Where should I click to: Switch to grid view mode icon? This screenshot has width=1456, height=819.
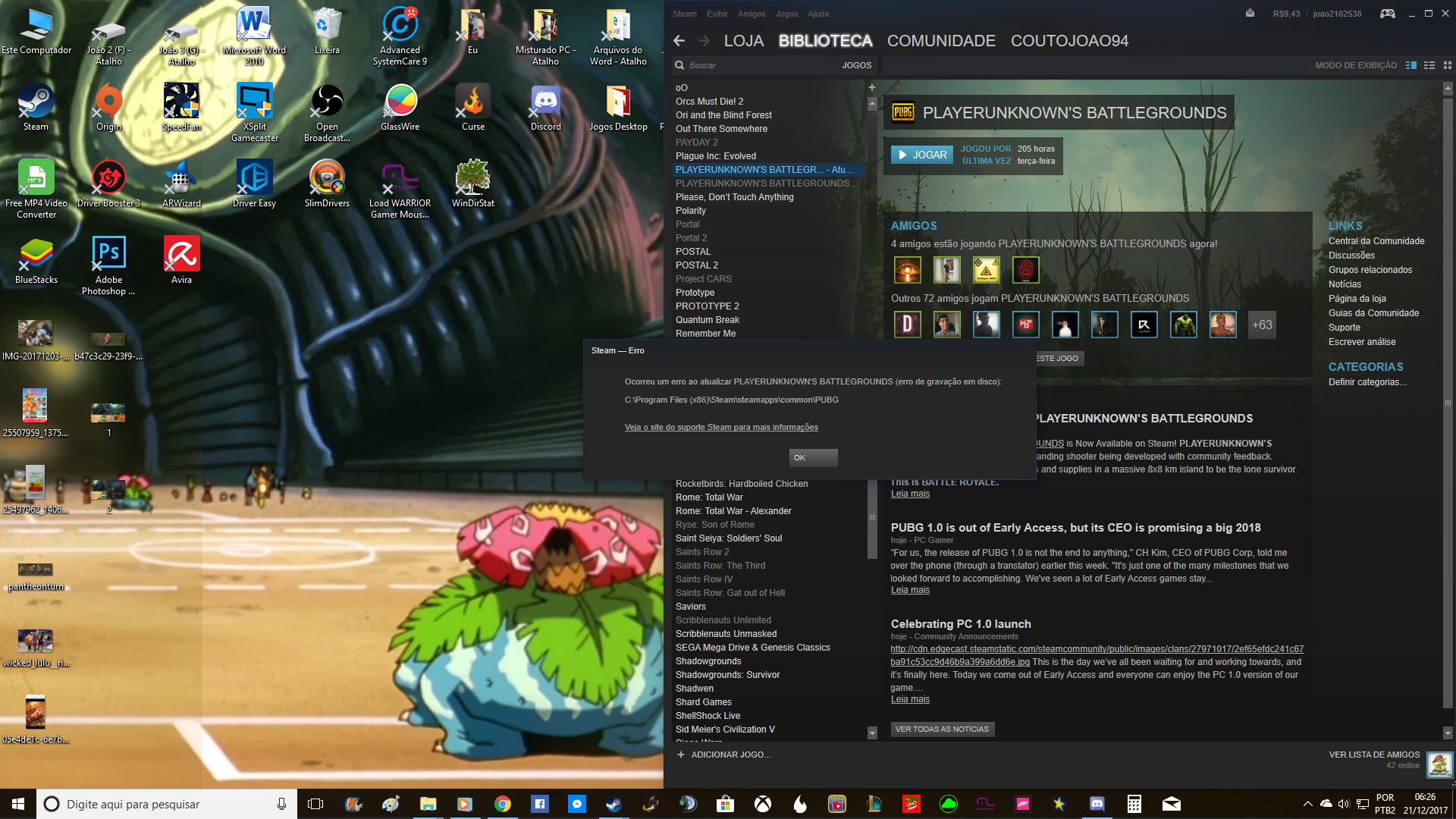click(x=1448, y=65)
